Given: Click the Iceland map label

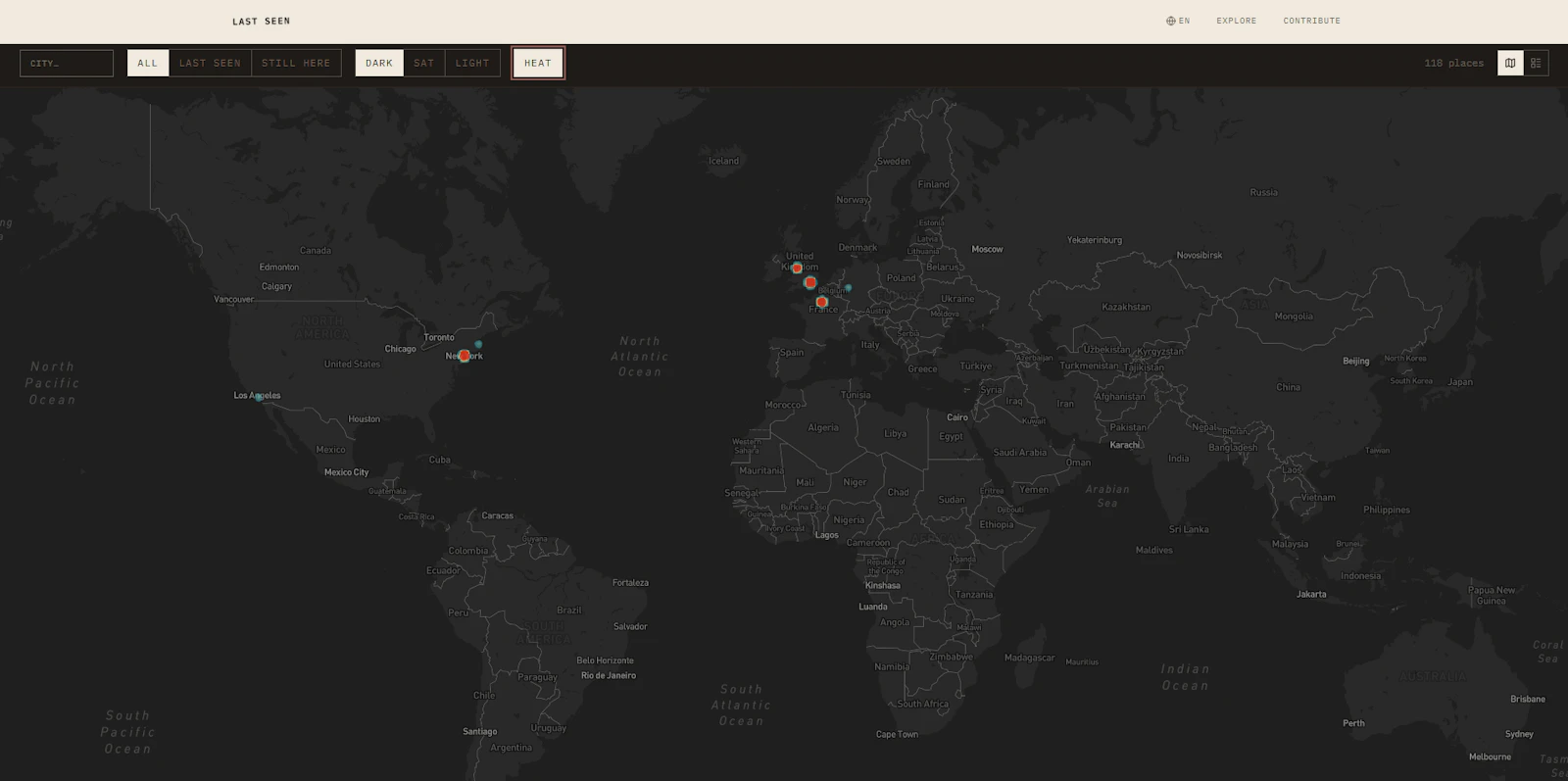Looking at the screenshot, I should click(723, 161).
